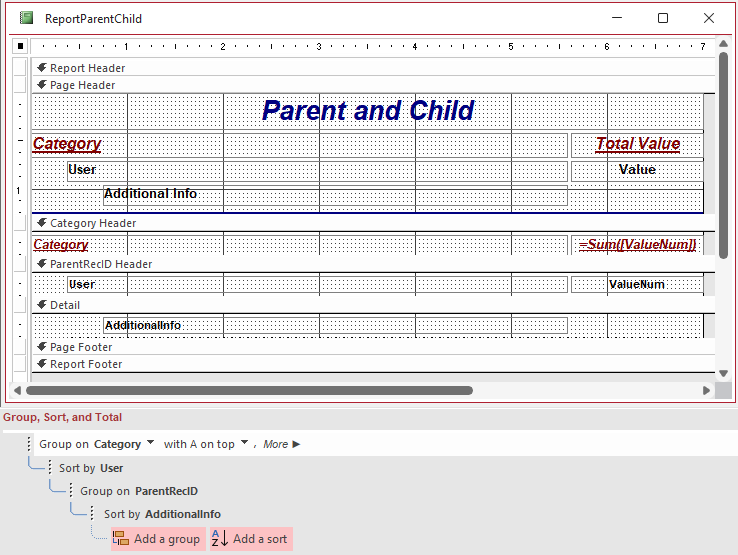Expand More options for Category group
The height and width of the screenshot is (555, 738).
point(281,444)
